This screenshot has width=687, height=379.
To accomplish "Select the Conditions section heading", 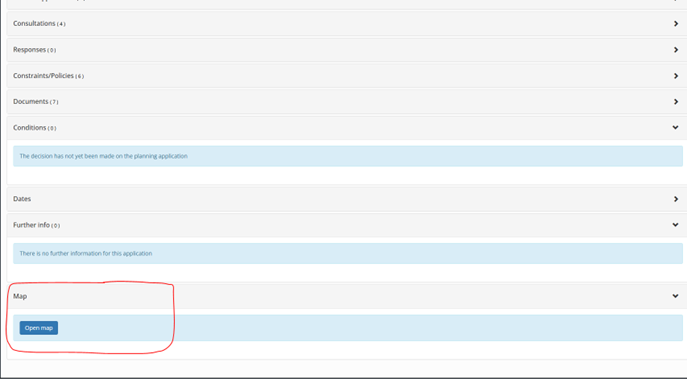I will tap(29, 128).
